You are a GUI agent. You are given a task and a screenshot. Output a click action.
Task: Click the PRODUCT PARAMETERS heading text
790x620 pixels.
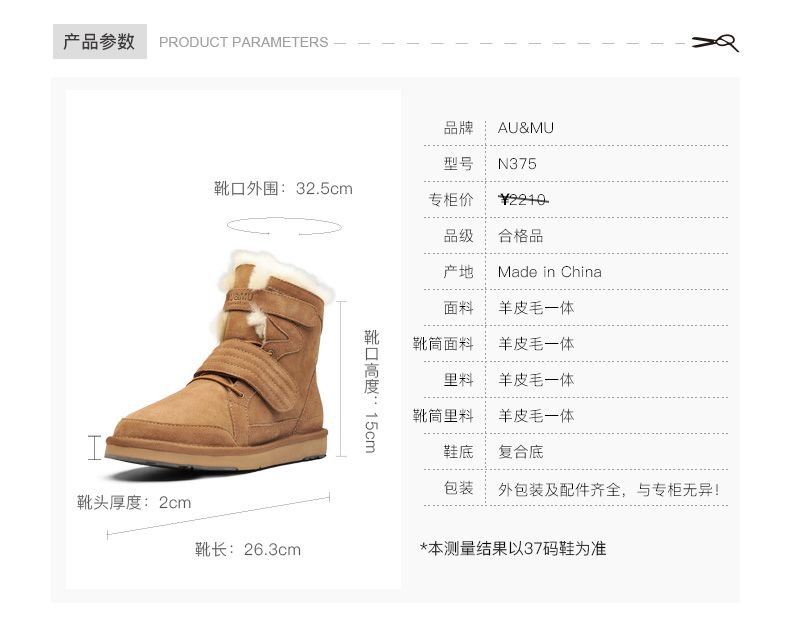pyautogui.click(x=243, y=42)
